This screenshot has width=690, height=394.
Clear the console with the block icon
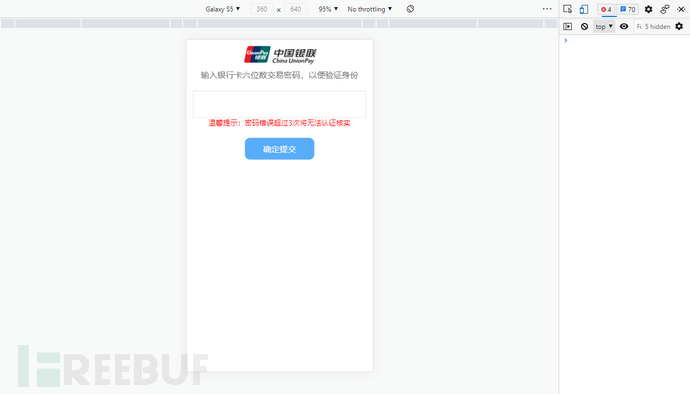pyautogui.click(x=584, y=26)
